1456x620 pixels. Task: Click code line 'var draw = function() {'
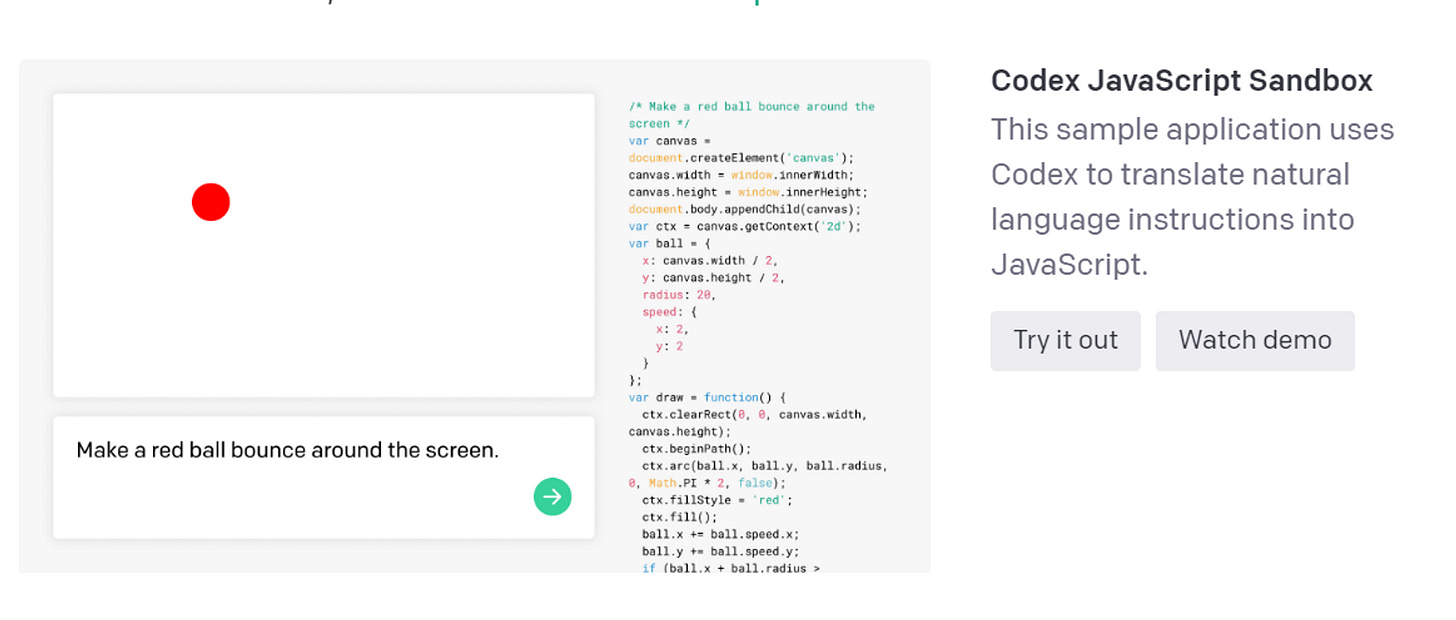pyautogui.click(x=708, y=397)
